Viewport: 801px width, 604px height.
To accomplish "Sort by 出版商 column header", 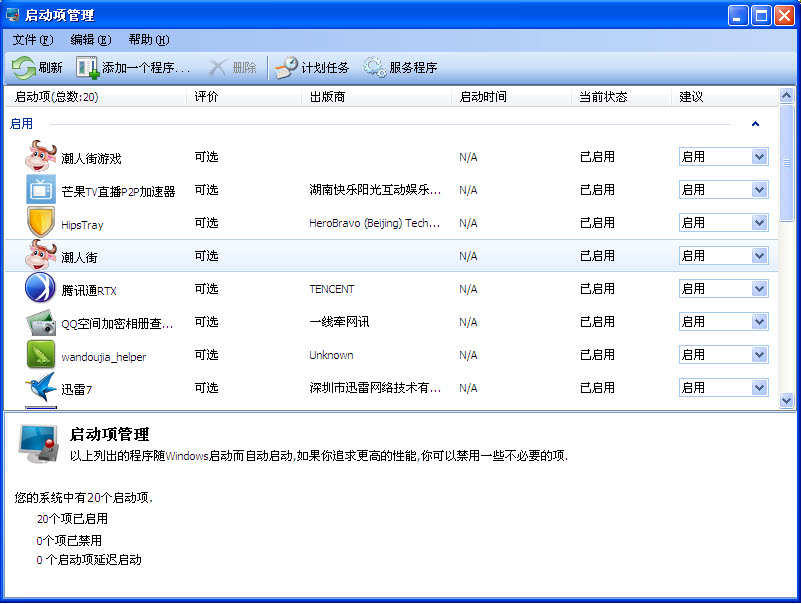I will click(x=377, y=97).
